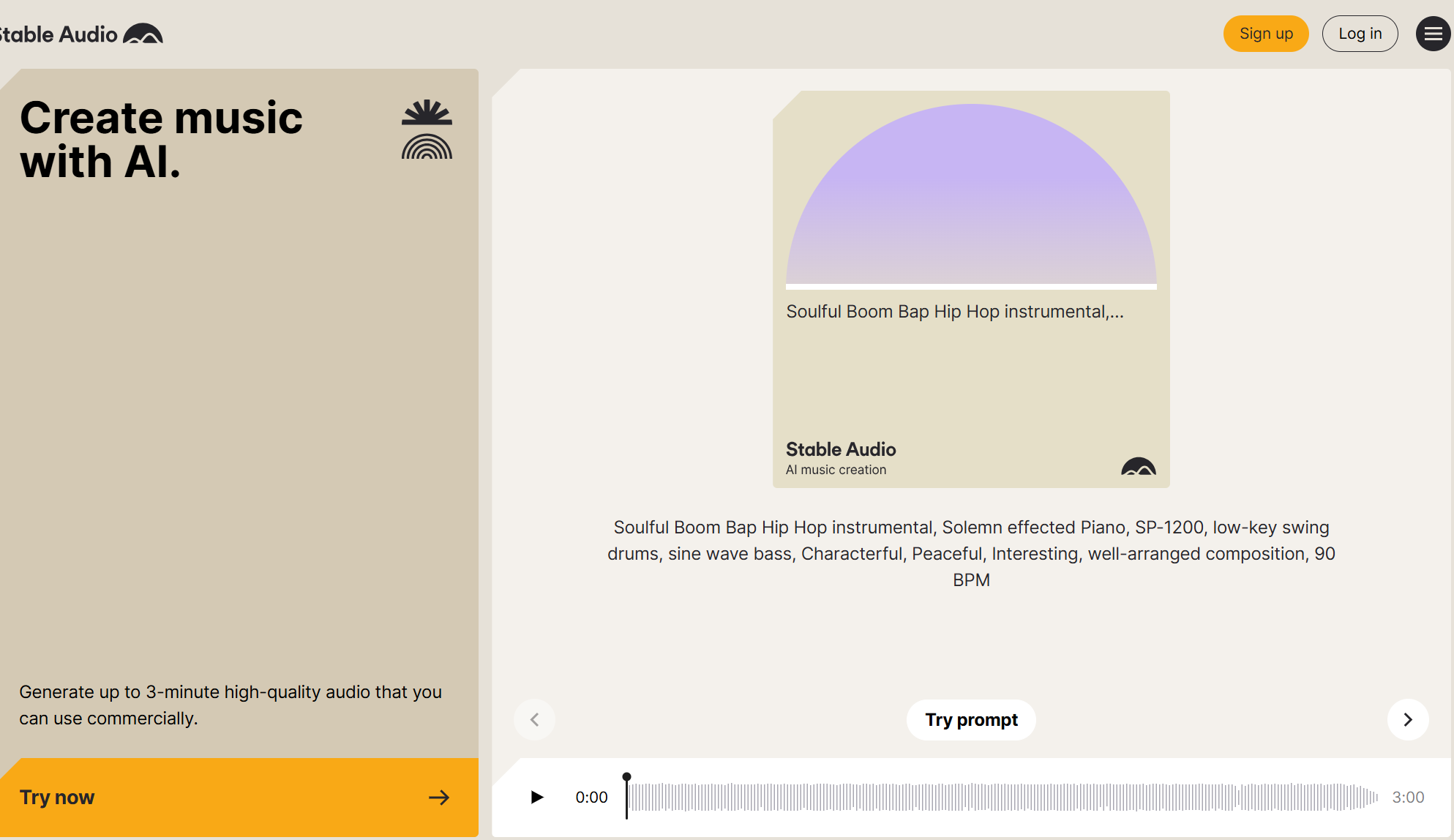Open the hamburger menu icon
This screenshot has width=1454, height=840.
(x=1433, y=34)
